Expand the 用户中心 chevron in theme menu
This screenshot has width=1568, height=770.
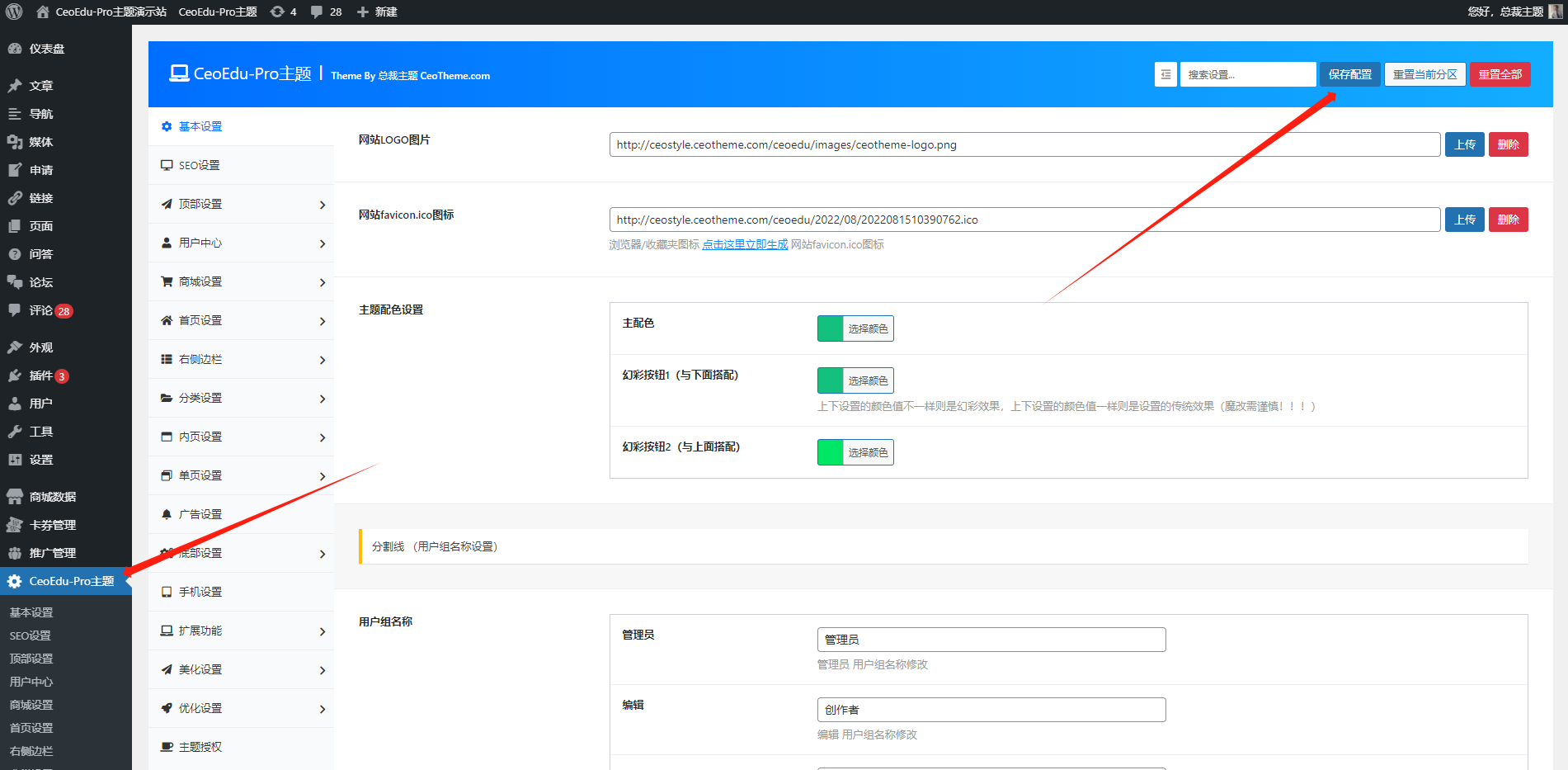click(x=323, y=243)
